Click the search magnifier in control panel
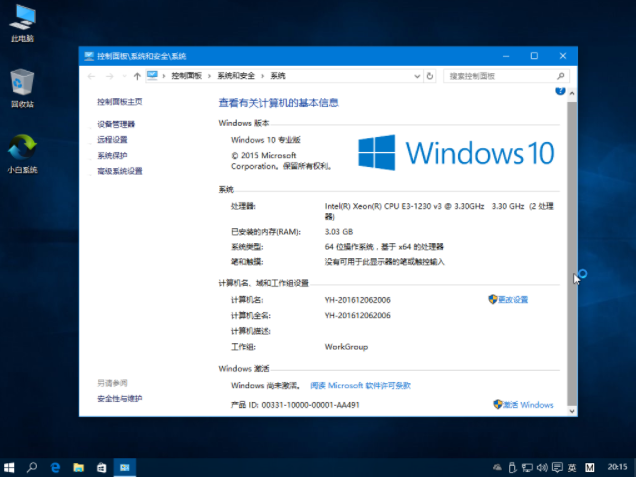 pos(561,76)
